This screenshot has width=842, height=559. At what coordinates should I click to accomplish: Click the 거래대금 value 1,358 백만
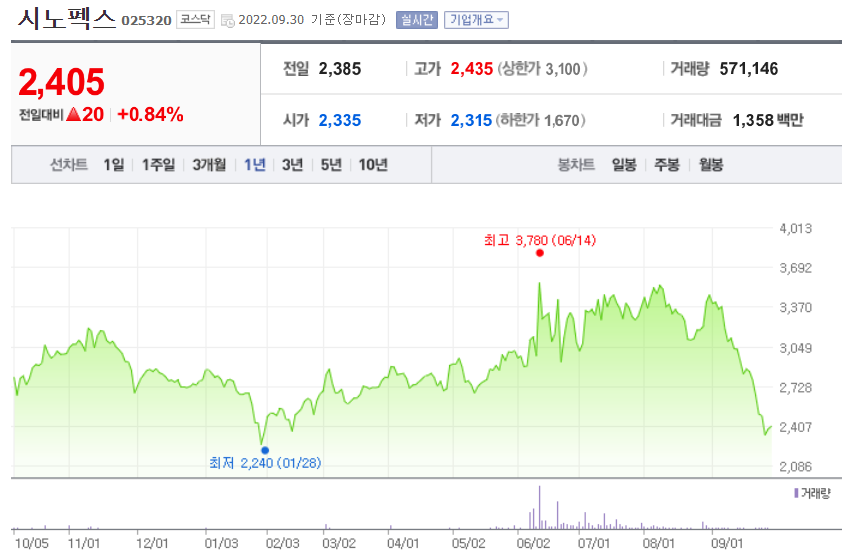click(768, 120)
